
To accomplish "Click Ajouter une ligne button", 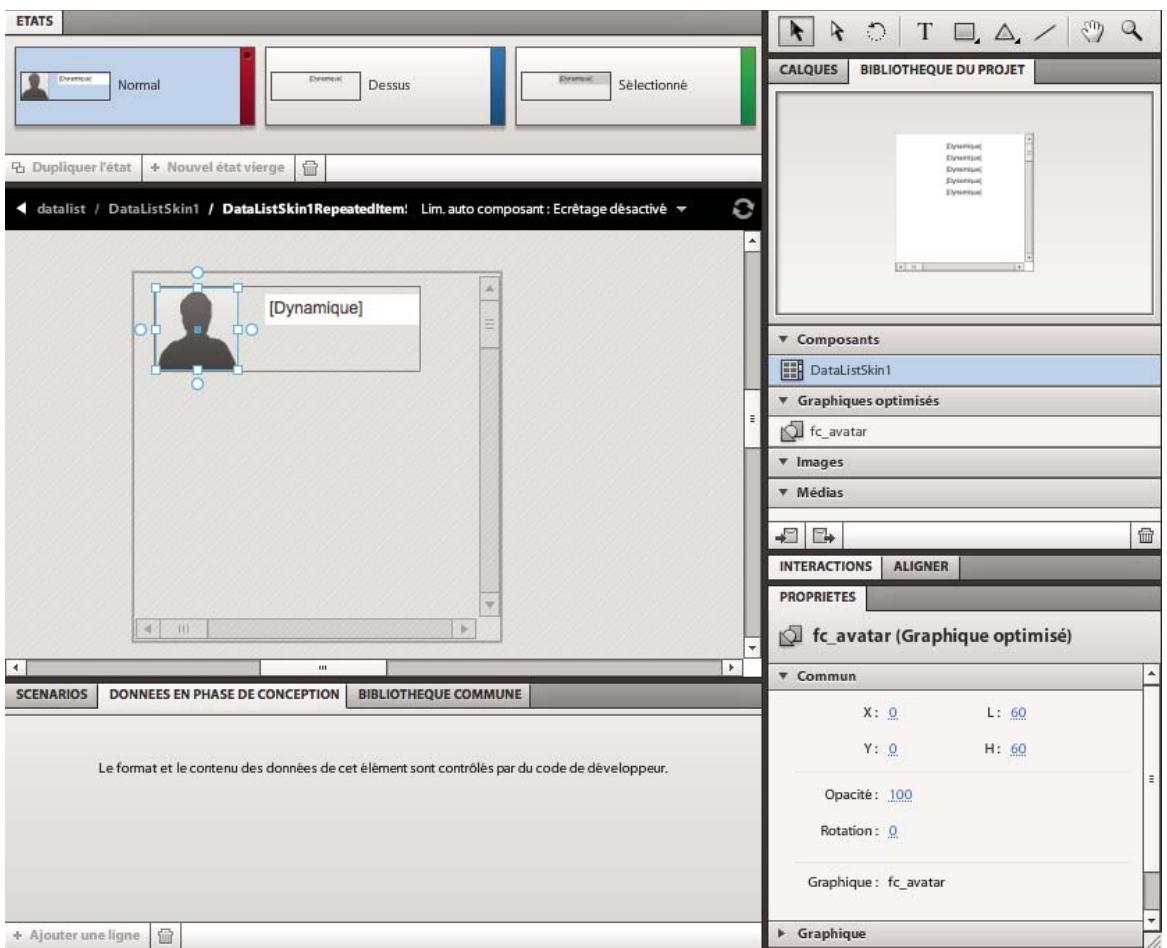I will coord(77,935).
